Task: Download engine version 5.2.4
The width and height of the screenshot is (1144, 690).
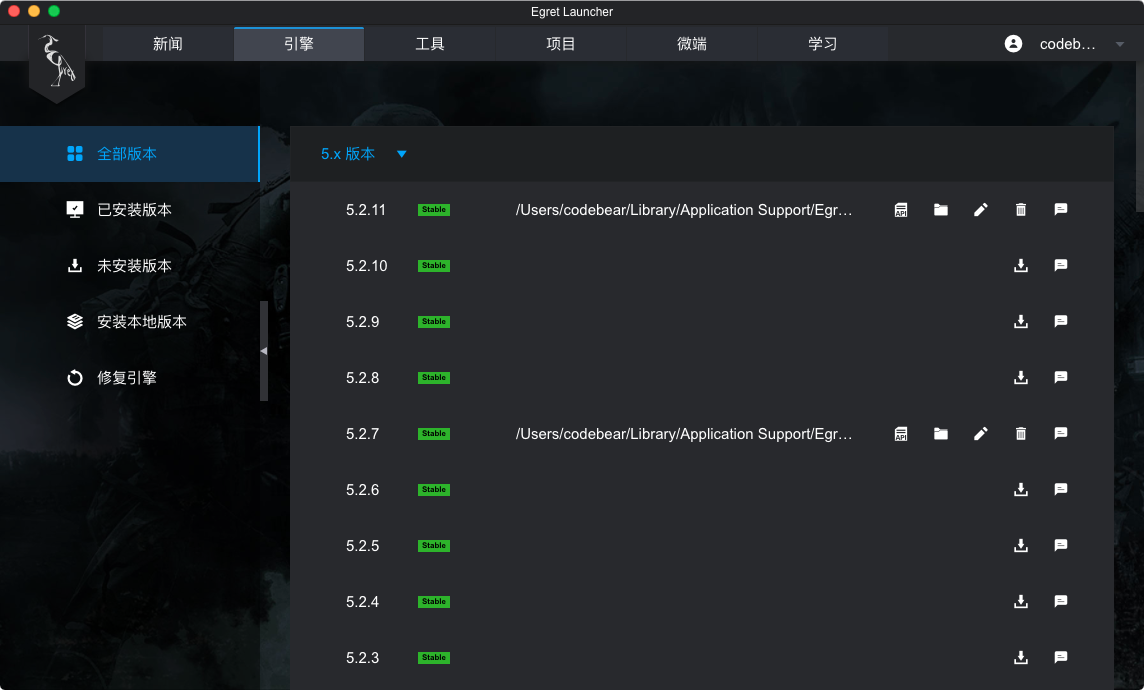Action: 1021,602
